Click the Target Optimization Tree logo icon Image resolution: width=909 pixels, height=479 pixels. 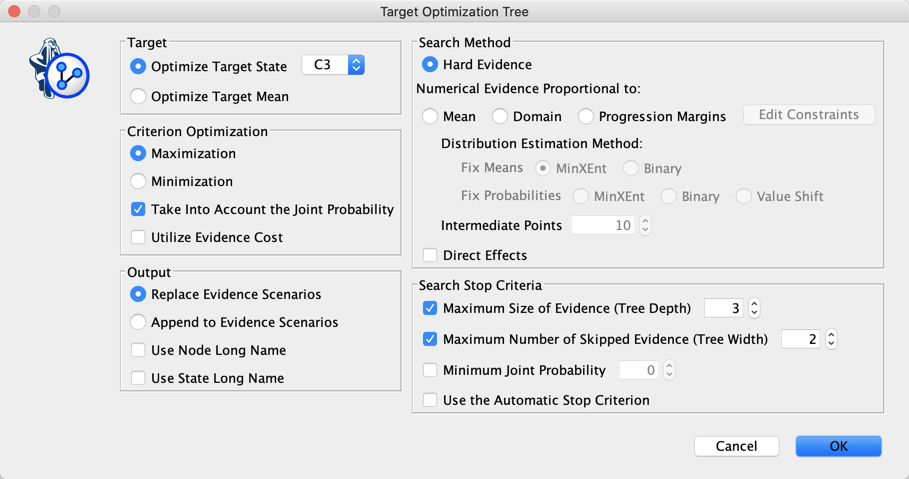(x=59, y=69)
